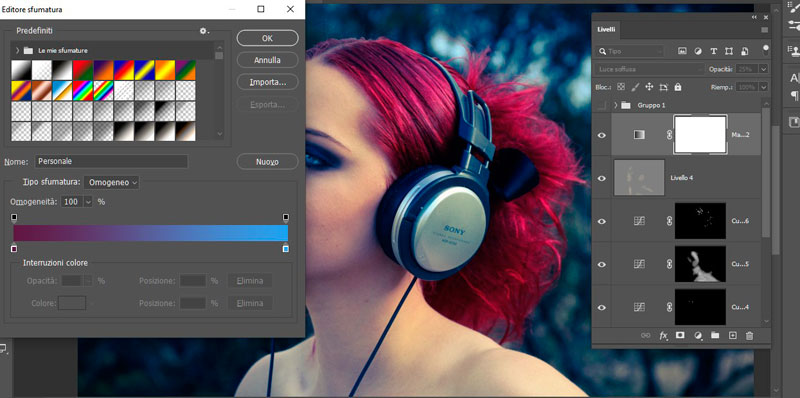Create new fill or adjustment layer icon

pyautogui.click(x=698, y=335)
